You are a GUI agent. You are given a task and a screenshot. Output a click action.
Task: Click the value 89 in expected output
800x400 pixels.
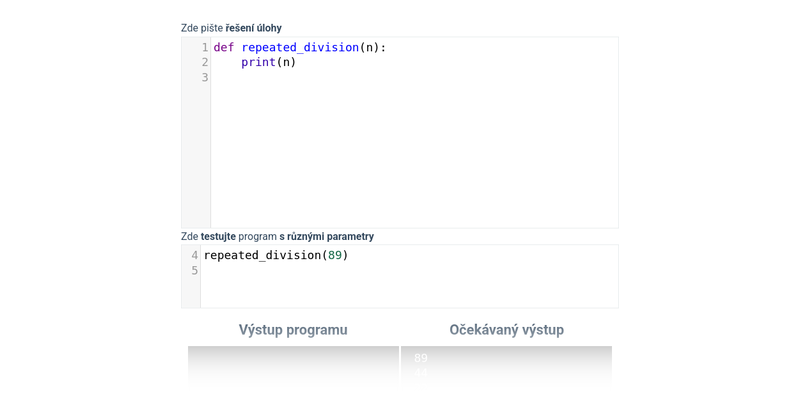420,359
